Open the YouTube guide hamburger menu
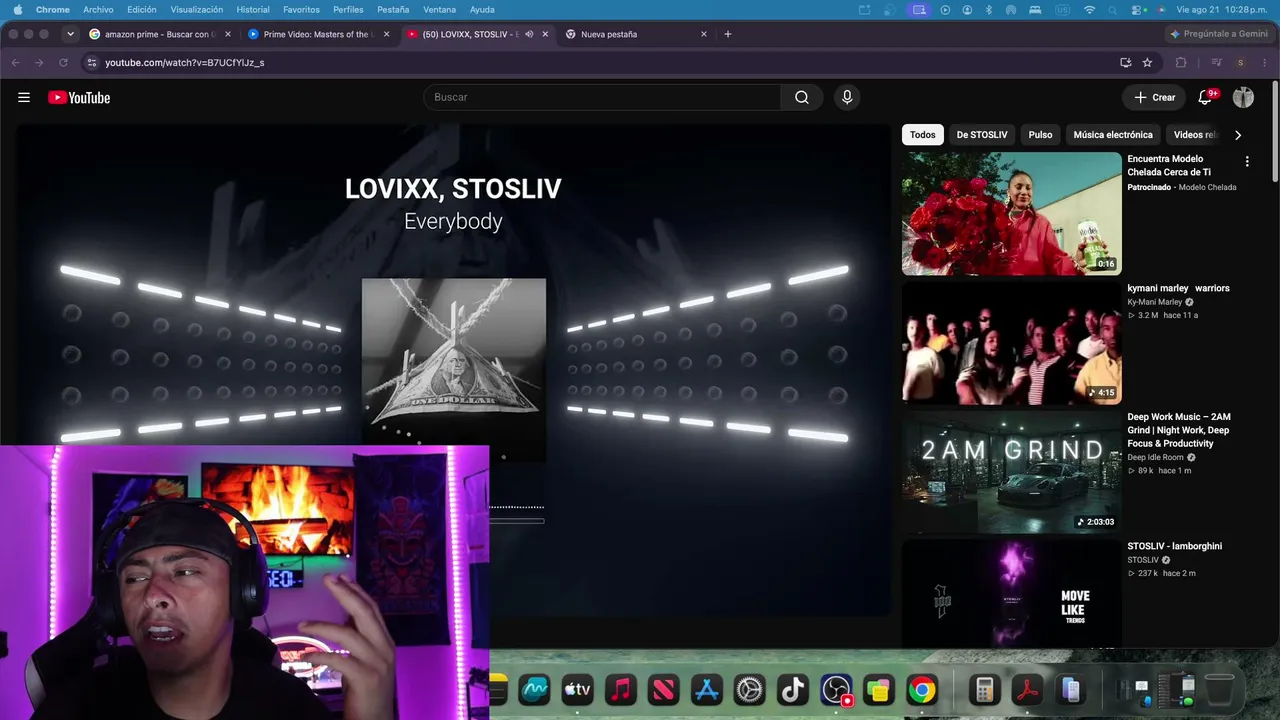 coord(24,97)
